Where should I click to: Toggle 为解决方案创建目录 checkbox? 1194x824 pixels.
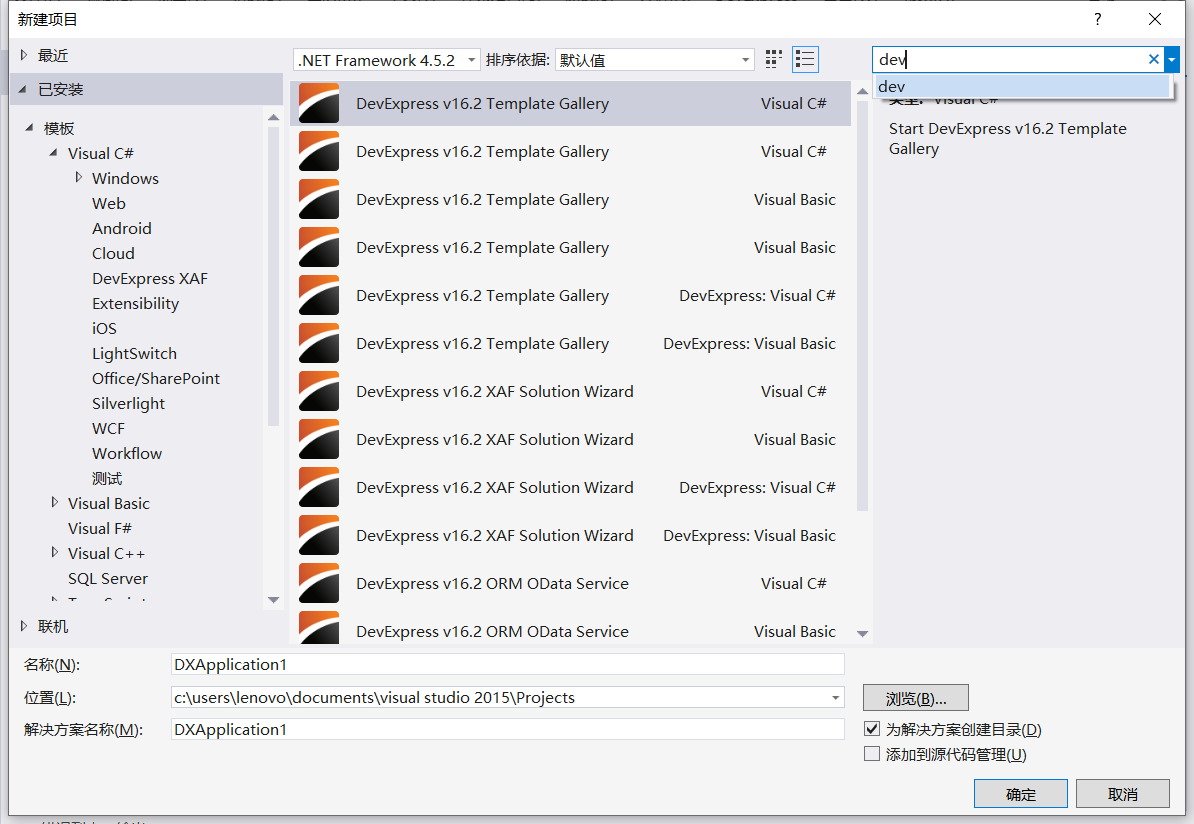(x=872, y=729)
